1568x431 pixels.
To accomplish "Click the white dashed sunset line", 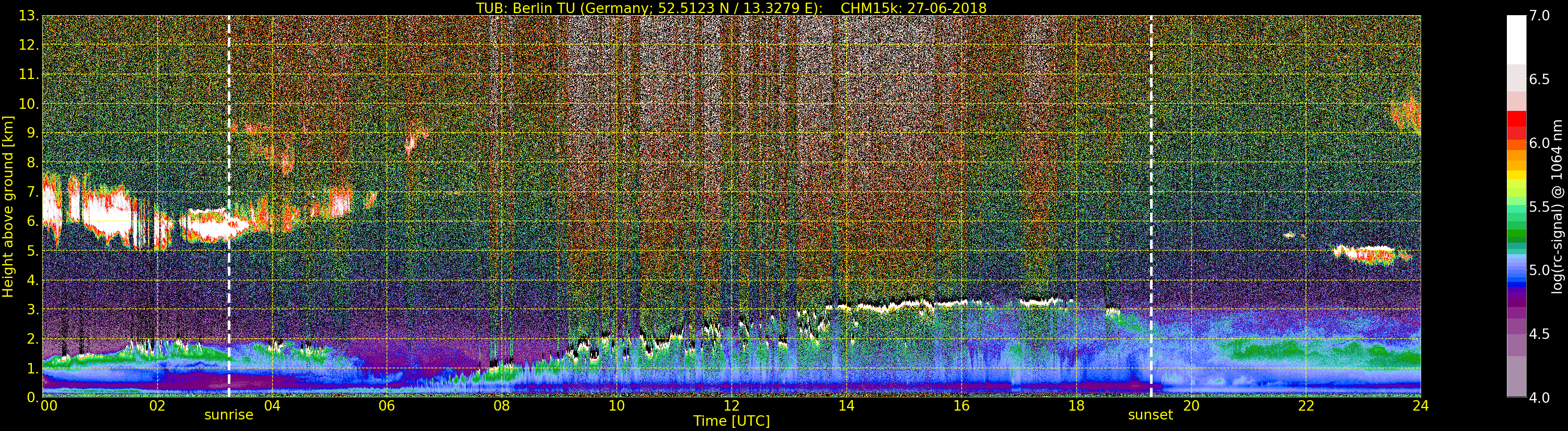I will point(1151,206).
